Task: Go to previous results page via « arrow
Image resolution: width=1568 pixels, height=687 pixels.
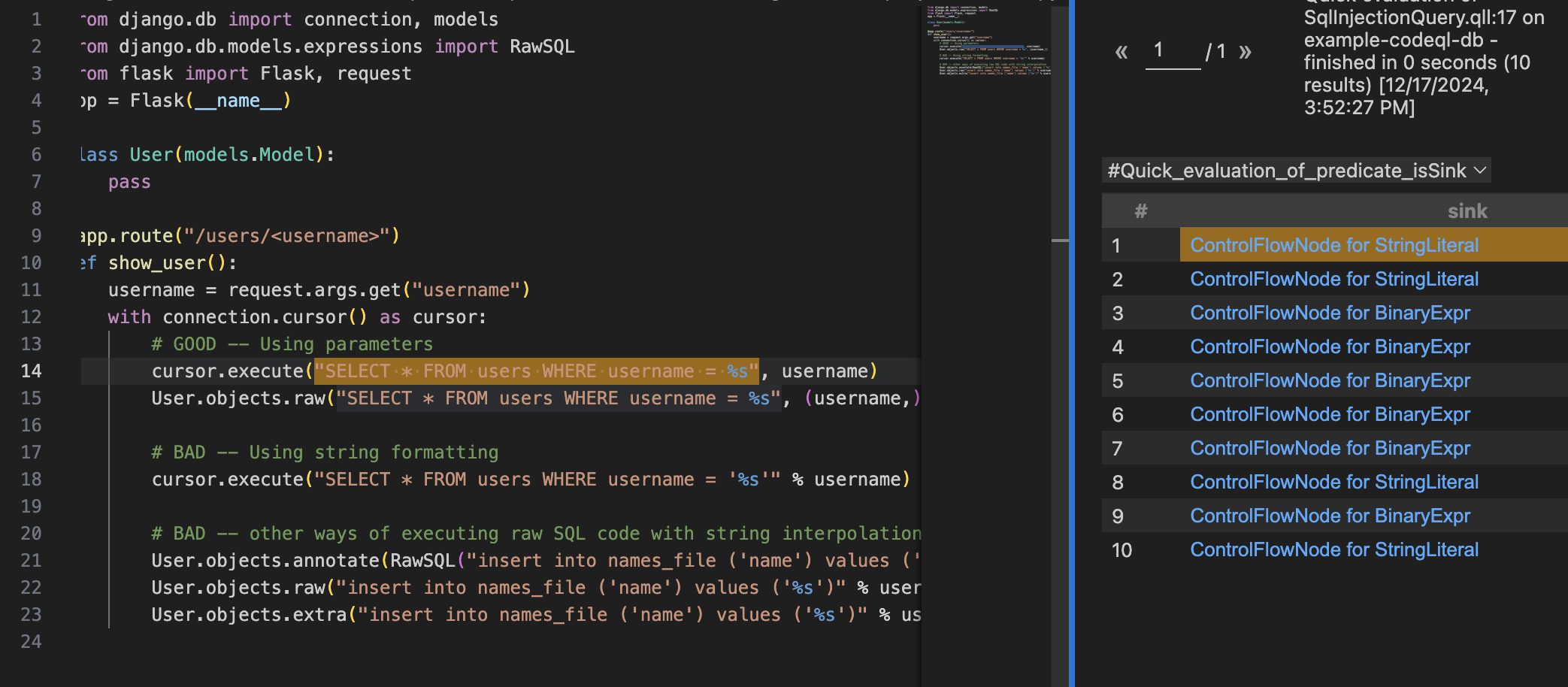Action: [x=1121, y=51]
